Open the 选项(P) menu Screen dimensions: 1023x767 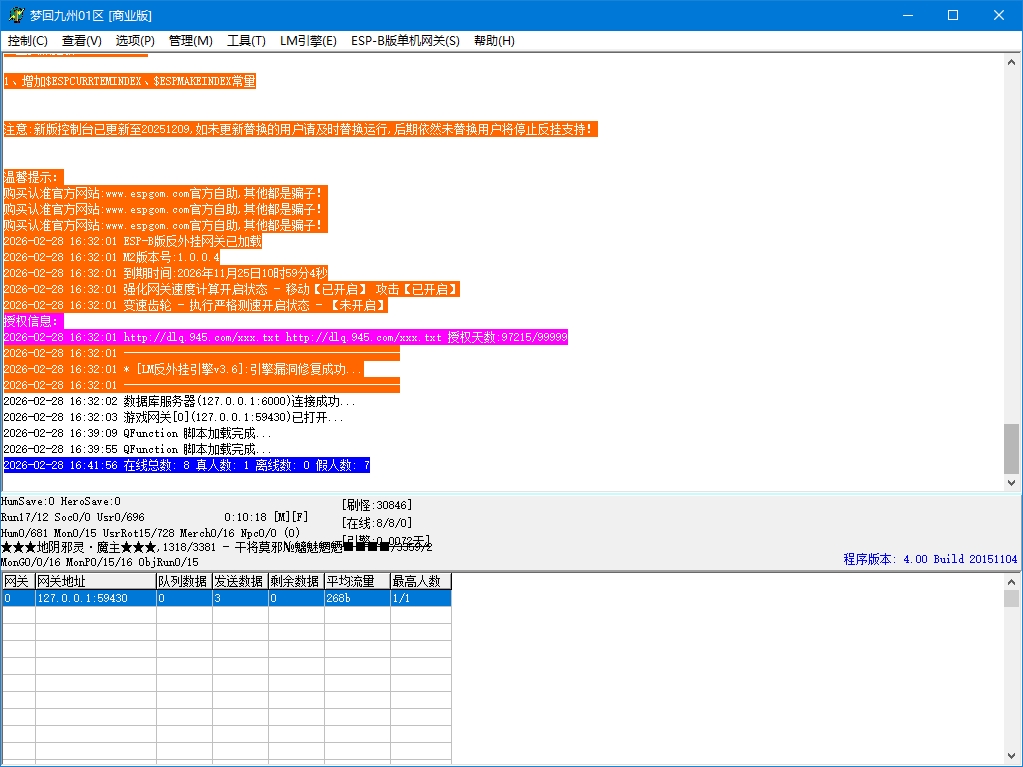(x=135, y=41)
